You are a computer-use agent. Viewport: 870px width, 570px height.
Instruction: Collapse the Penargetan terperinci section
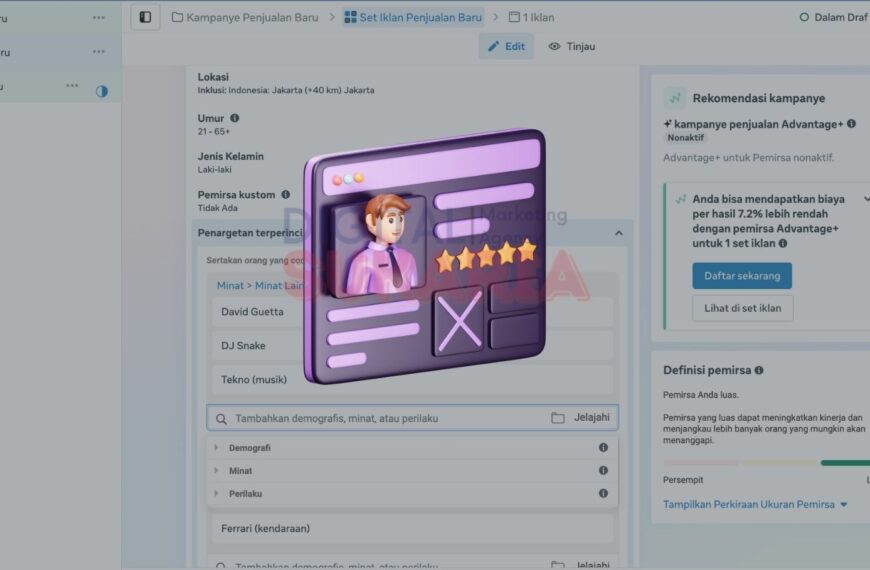[x=619, y=233]
